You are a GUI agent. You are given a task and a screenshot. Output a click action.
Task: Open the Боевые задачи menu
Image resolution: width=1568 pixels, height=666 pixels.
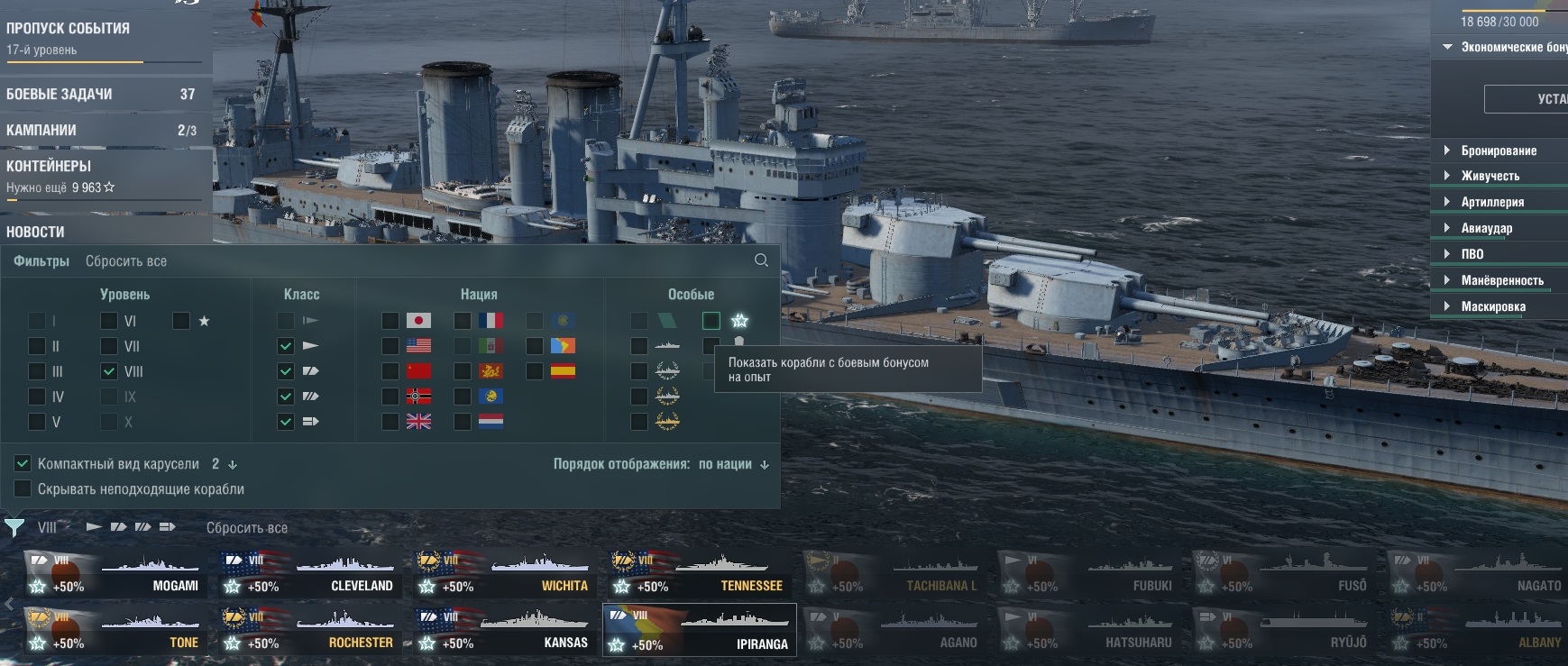105,94
